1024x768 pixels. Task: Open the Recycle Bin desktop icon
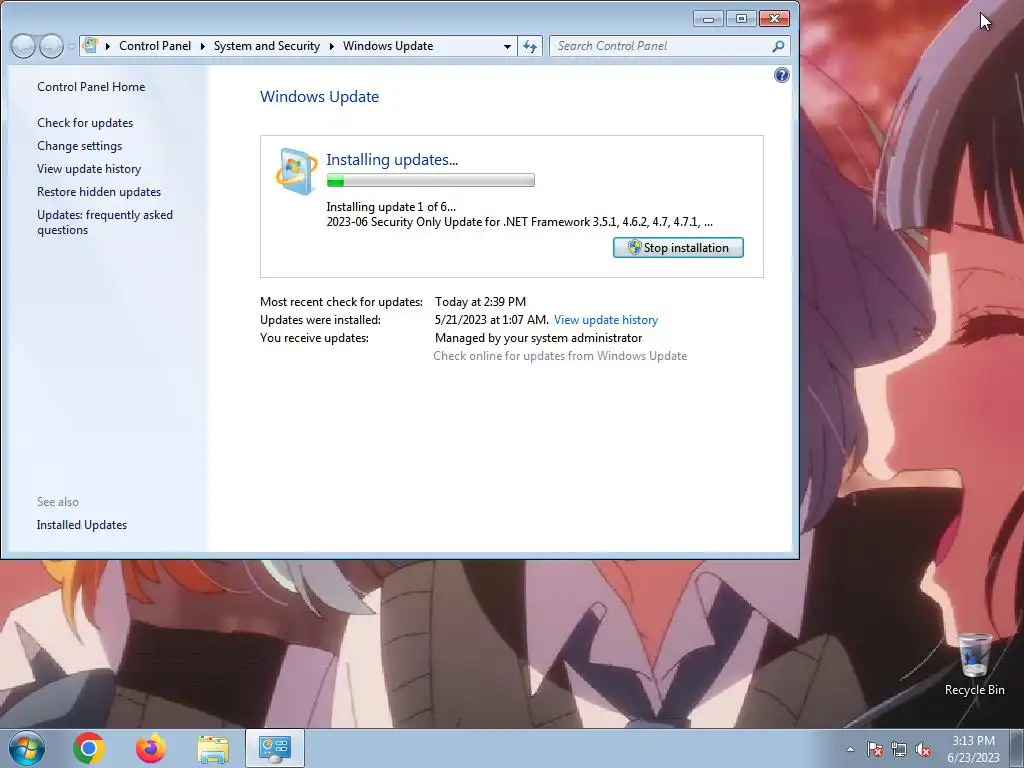[974, 665]
